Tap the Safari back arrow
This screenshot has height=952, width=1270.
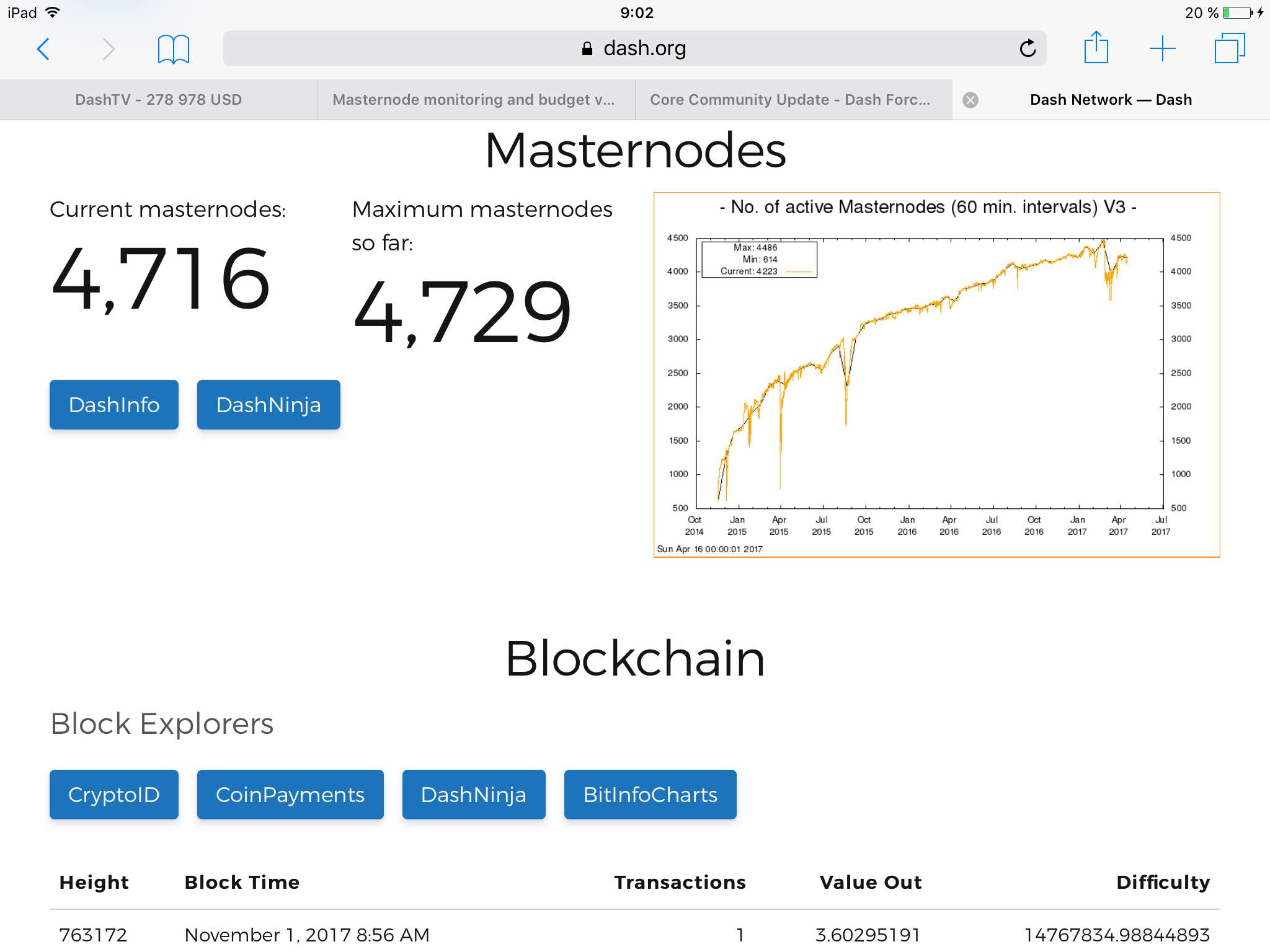[x=43, y=49]
